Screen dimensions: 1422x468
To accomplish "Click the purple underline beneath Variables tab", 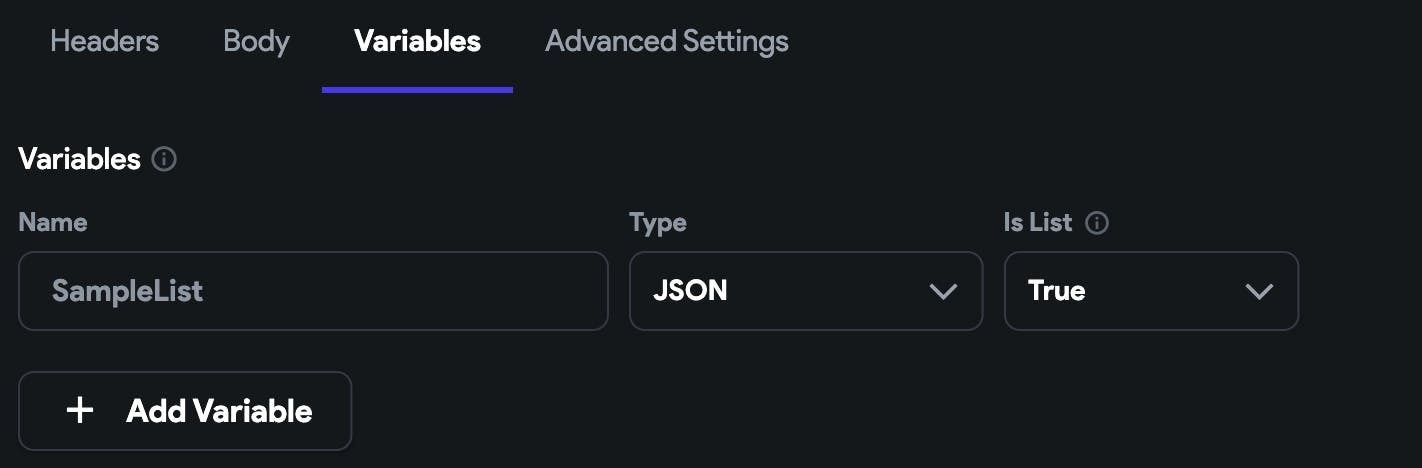I will (x=417, y=89).
